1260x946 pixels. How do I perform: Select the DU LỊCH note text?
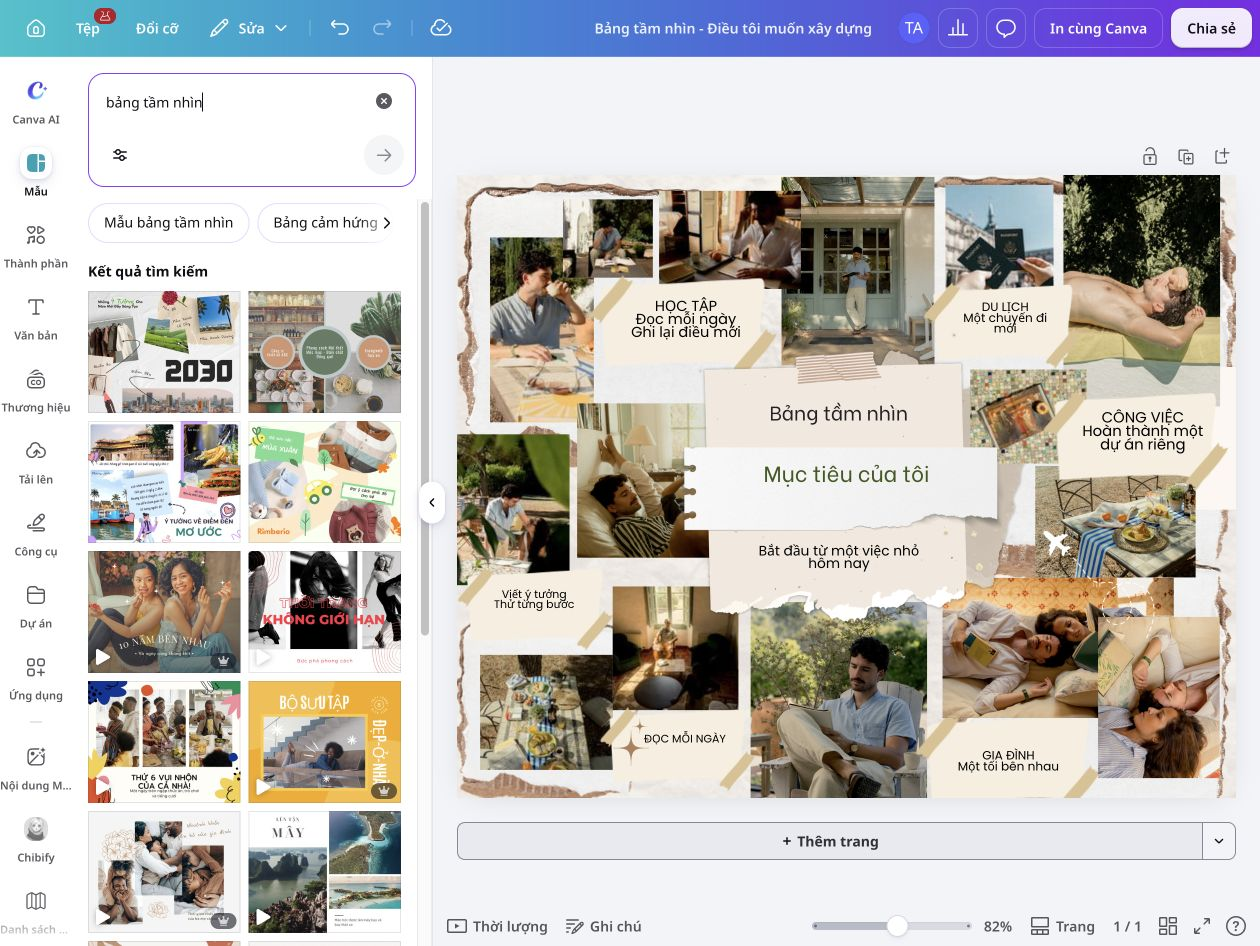point(1005,317)
